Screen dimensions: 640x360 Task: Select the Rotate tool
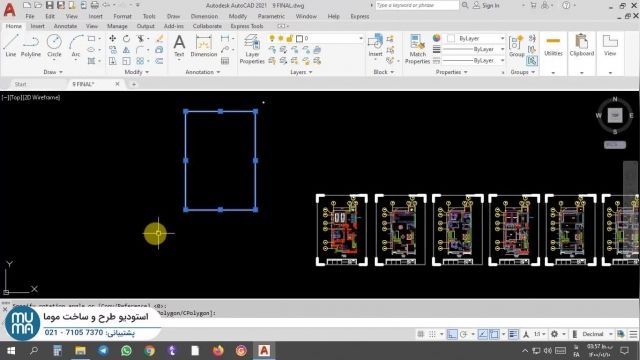pyautogui.click(x=127, y=38)
